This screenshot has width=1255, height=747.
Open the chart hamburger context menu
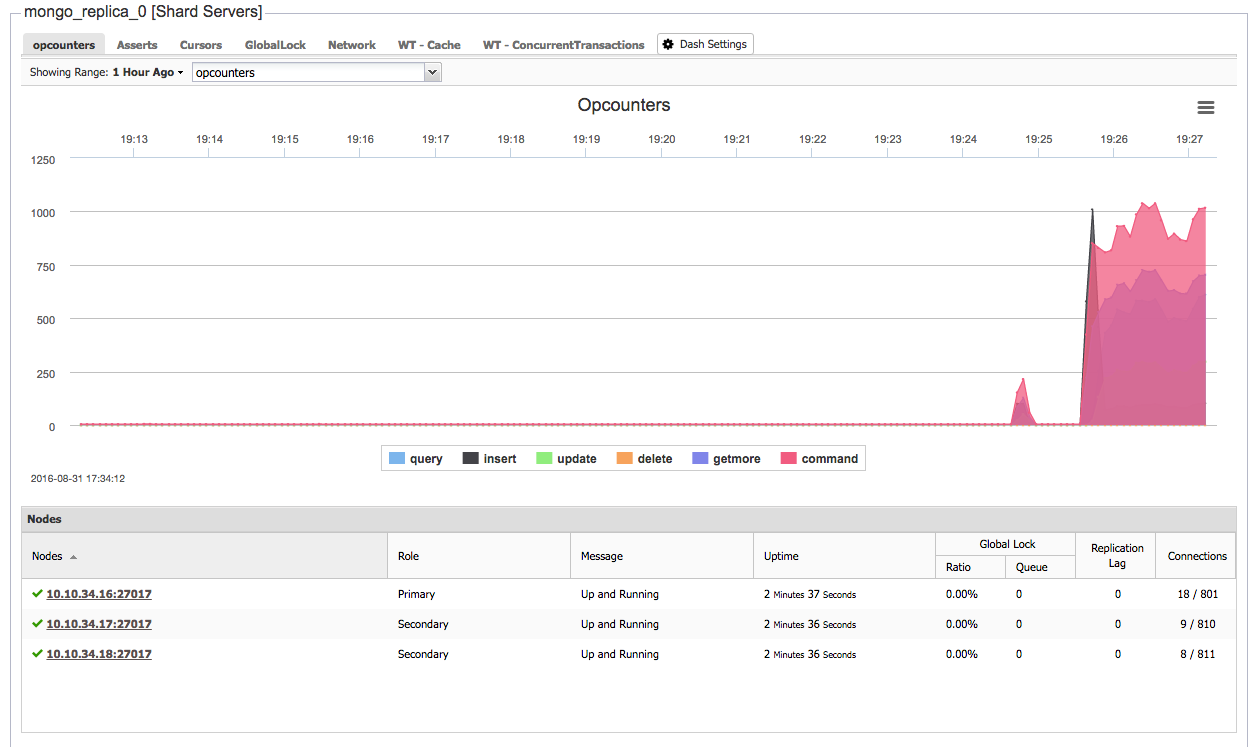(x=1205, y=108)
